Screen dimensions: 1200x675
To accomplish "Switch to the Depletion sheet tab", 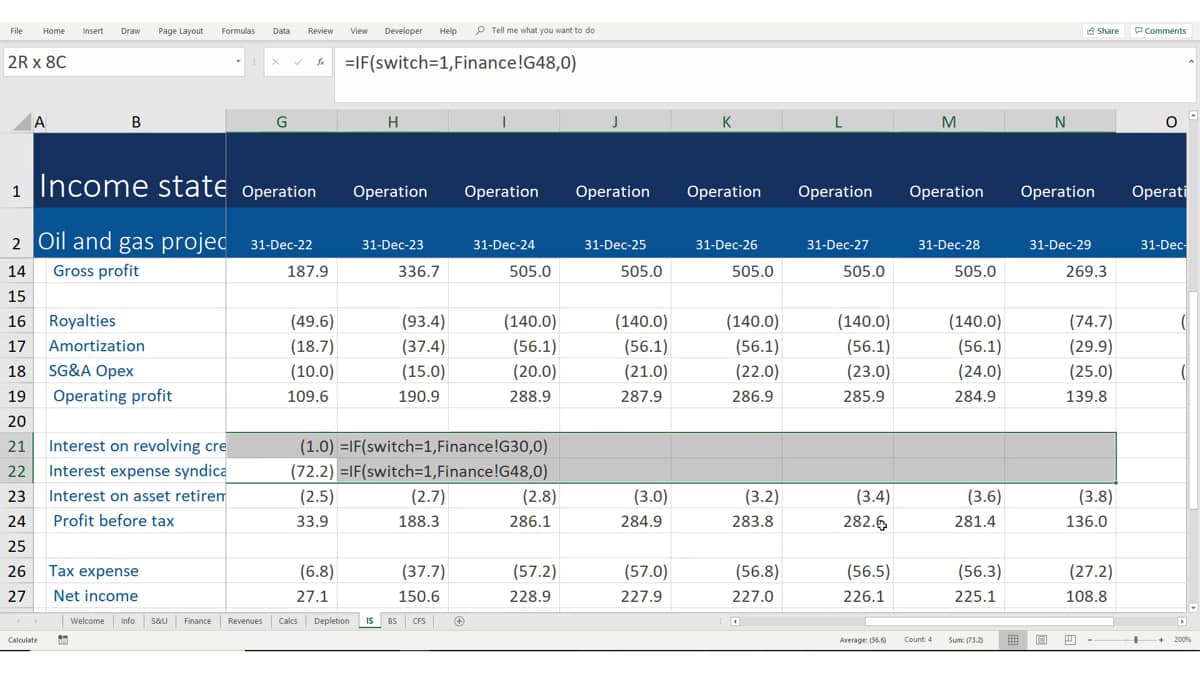I will click(x=332, y=621).
